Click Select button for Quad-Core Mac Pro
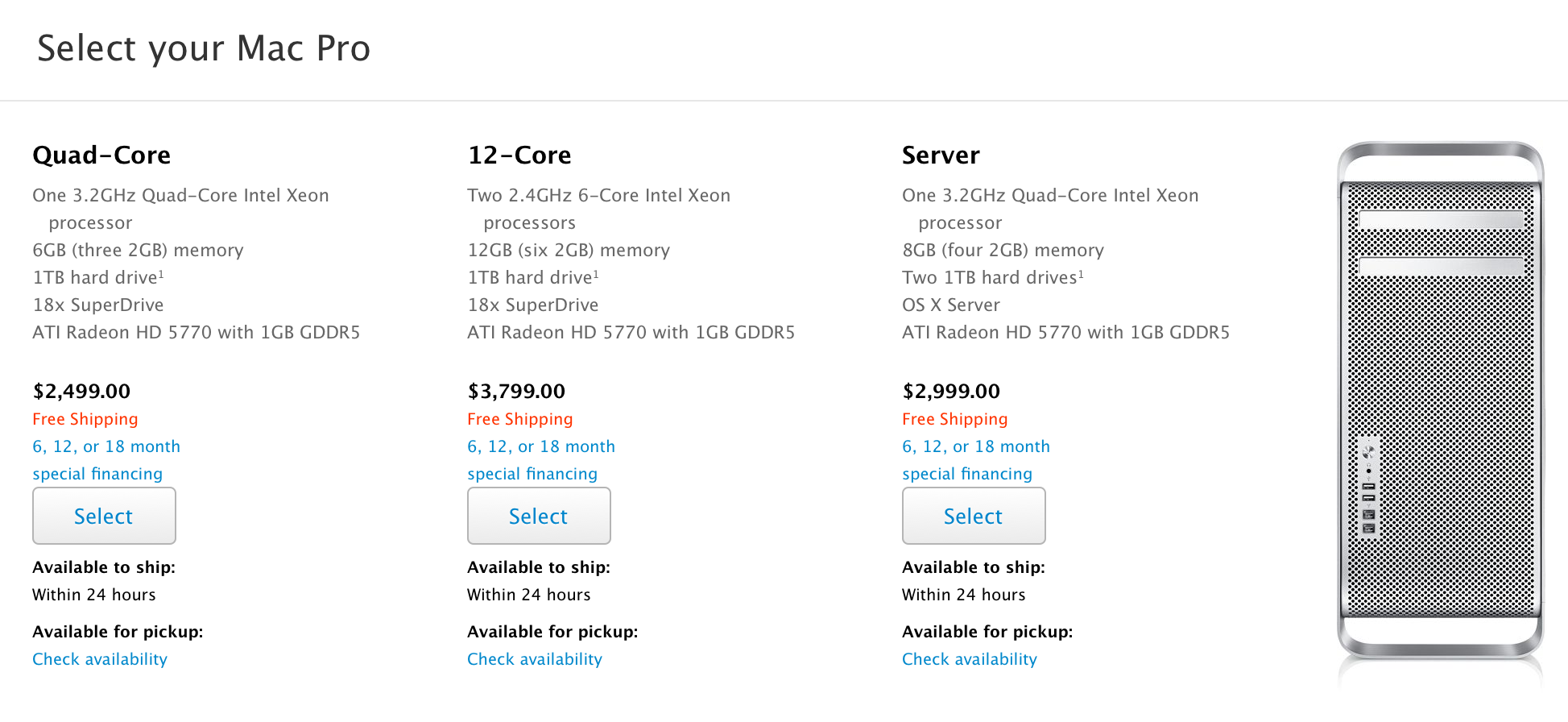The height and width of the screenshot is (722, 1568). coord(104,516)
